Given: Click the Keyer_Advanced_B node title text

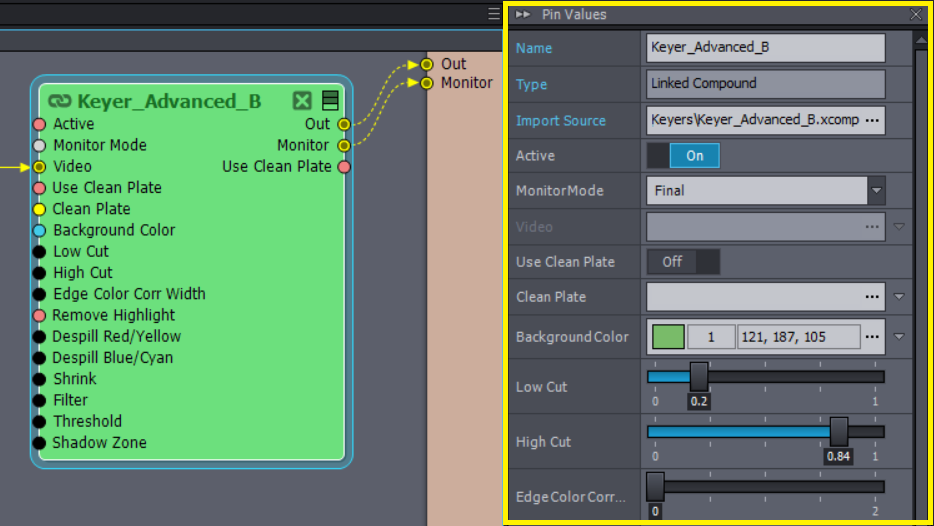Looking at the screenshot, I should (x=169, y=101).
